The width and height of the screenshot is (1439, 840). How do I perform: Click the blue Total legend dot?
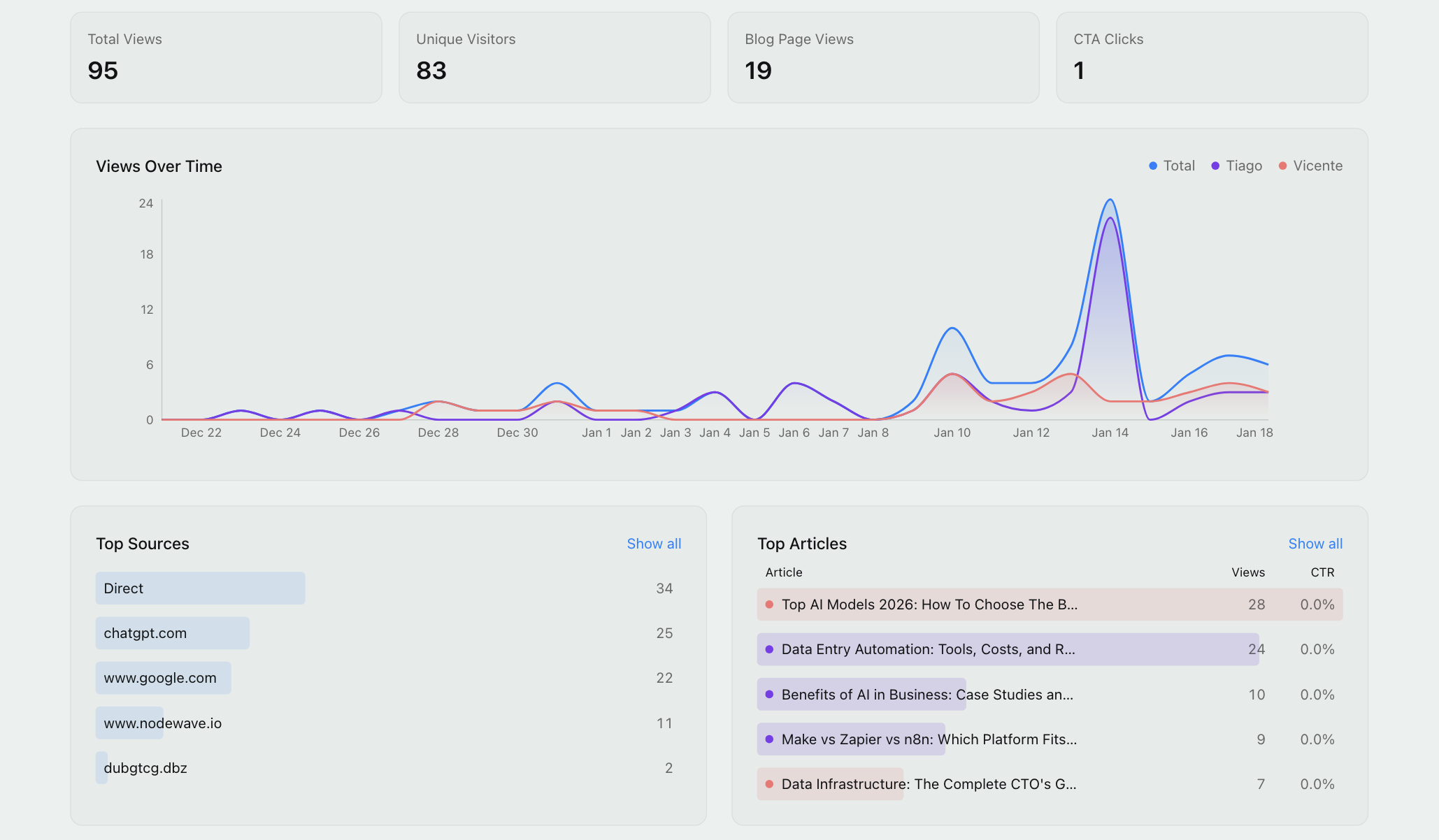tap(1153, 166)
